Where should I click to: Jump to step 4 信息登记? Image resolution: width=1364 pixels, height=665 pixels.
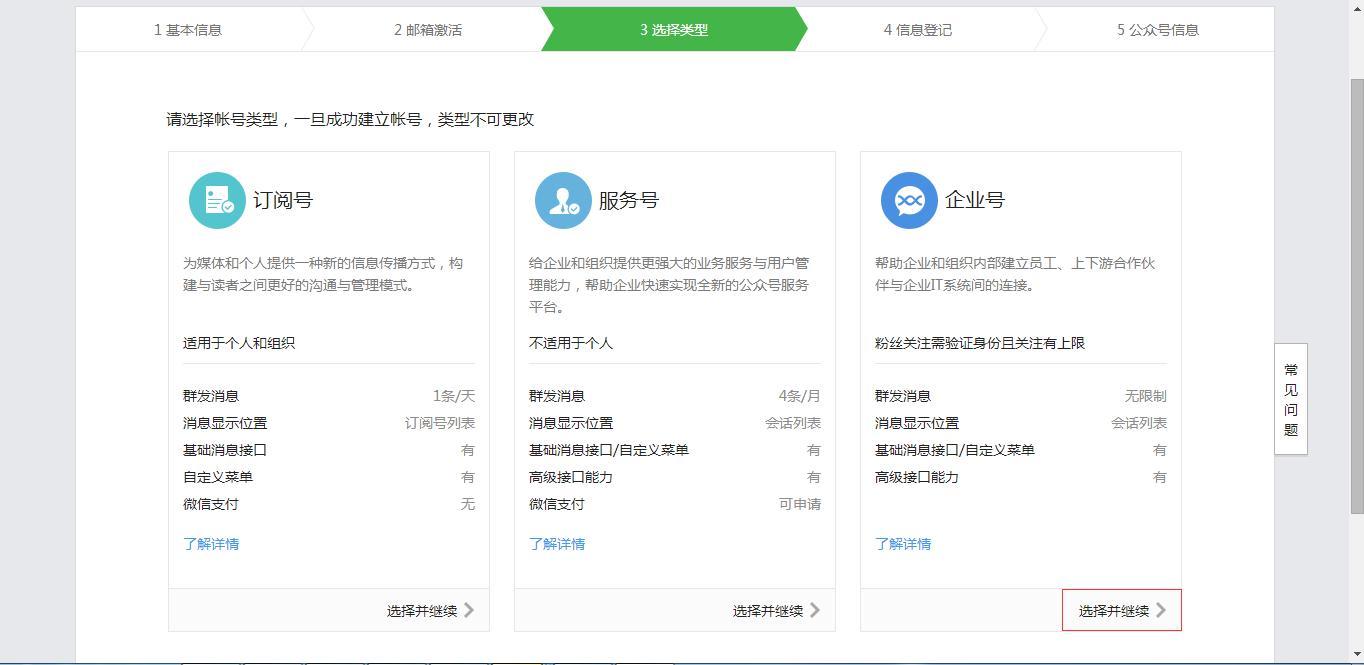coord(918,30)
